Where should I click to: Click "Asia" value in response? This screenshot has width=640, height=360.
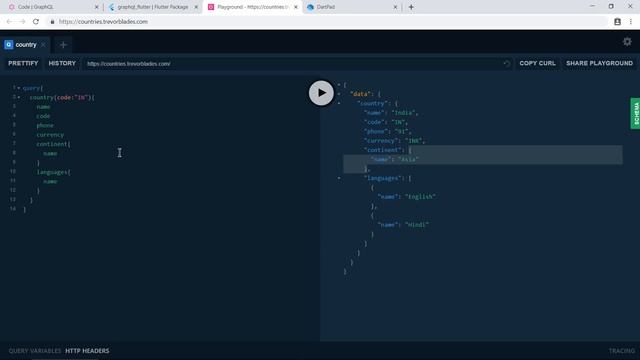(409, 160)
